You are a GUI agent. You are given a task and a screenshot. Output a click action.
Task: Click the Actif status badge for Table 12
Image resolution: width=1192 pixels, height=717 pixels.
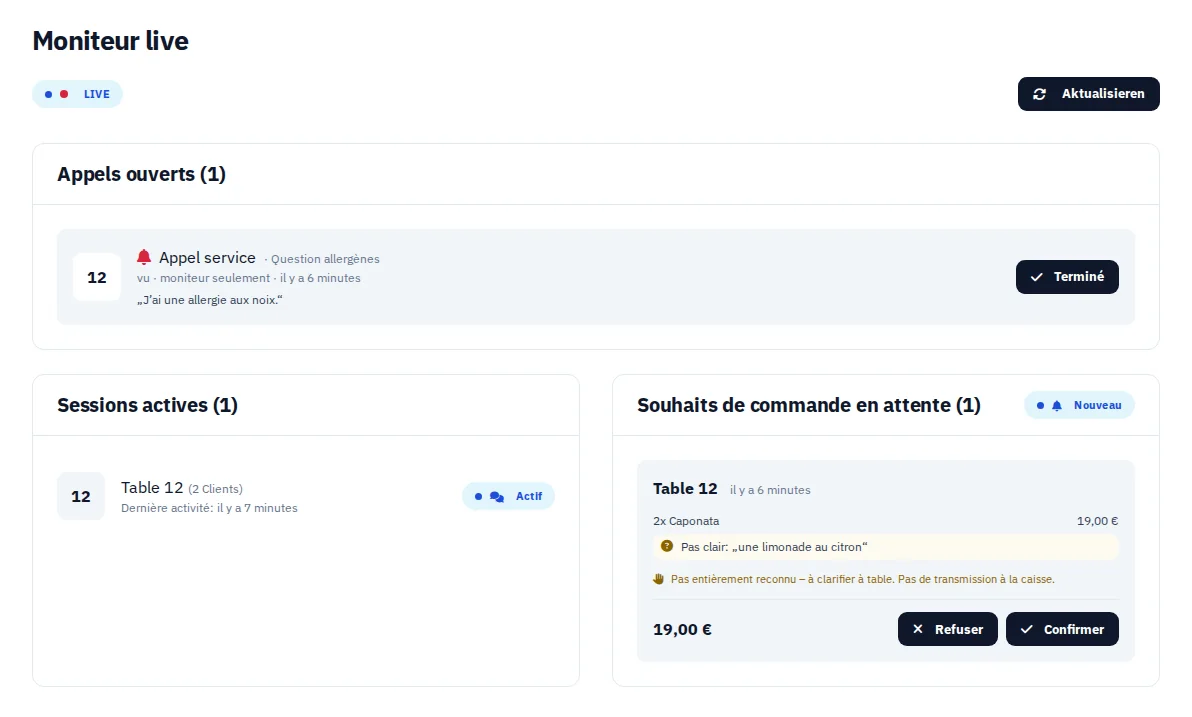(x=508, y=496)
